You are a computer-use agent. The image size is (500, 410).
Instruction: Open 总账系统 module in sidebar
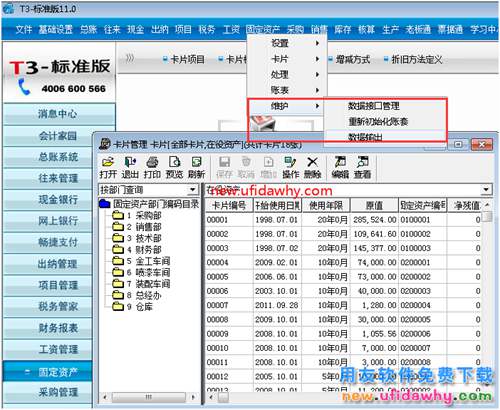tap(48, 157)
